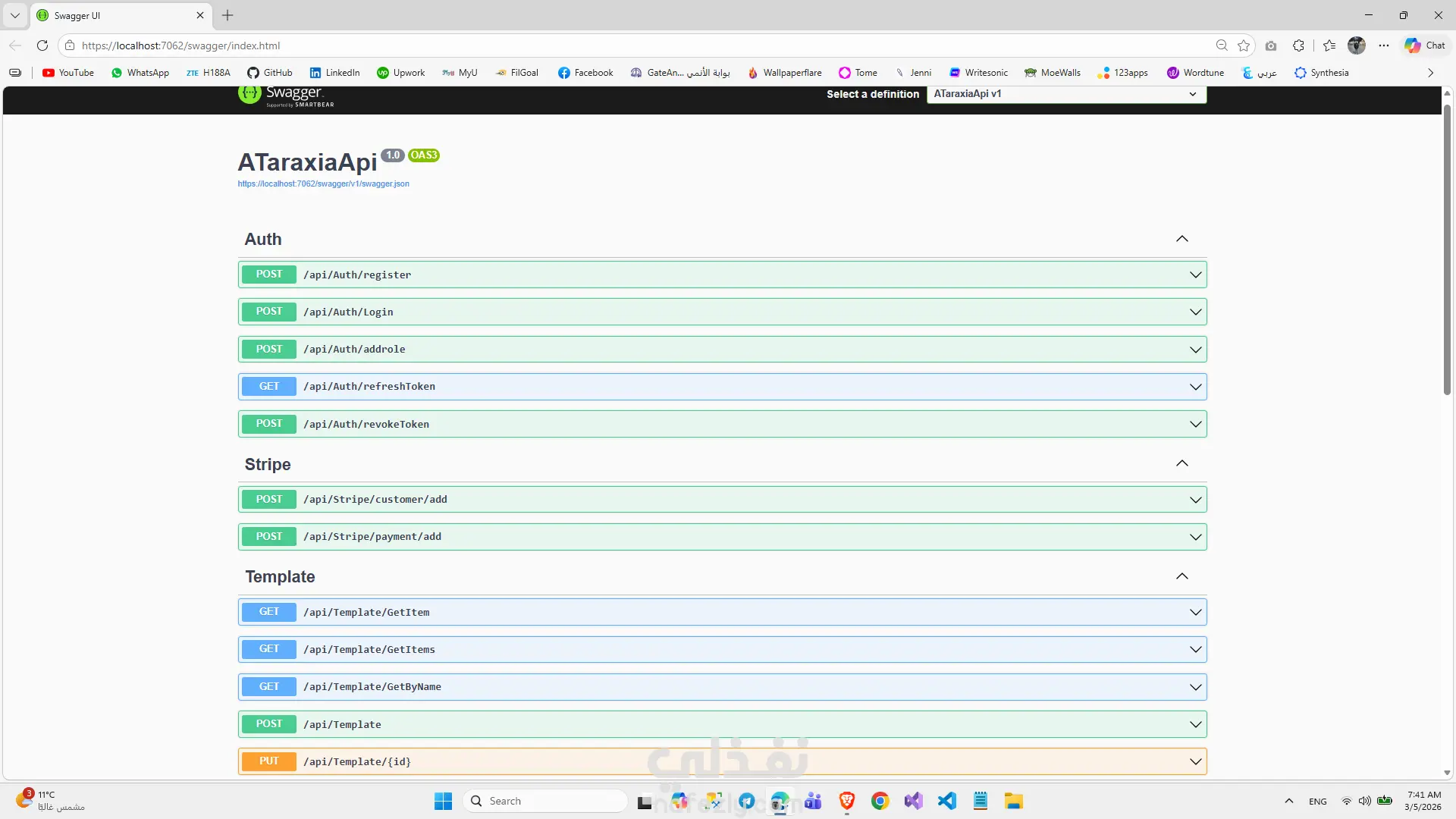Click the favorites star in address bar
The height and width of the screenshot is (819, 1456).
1244,45
